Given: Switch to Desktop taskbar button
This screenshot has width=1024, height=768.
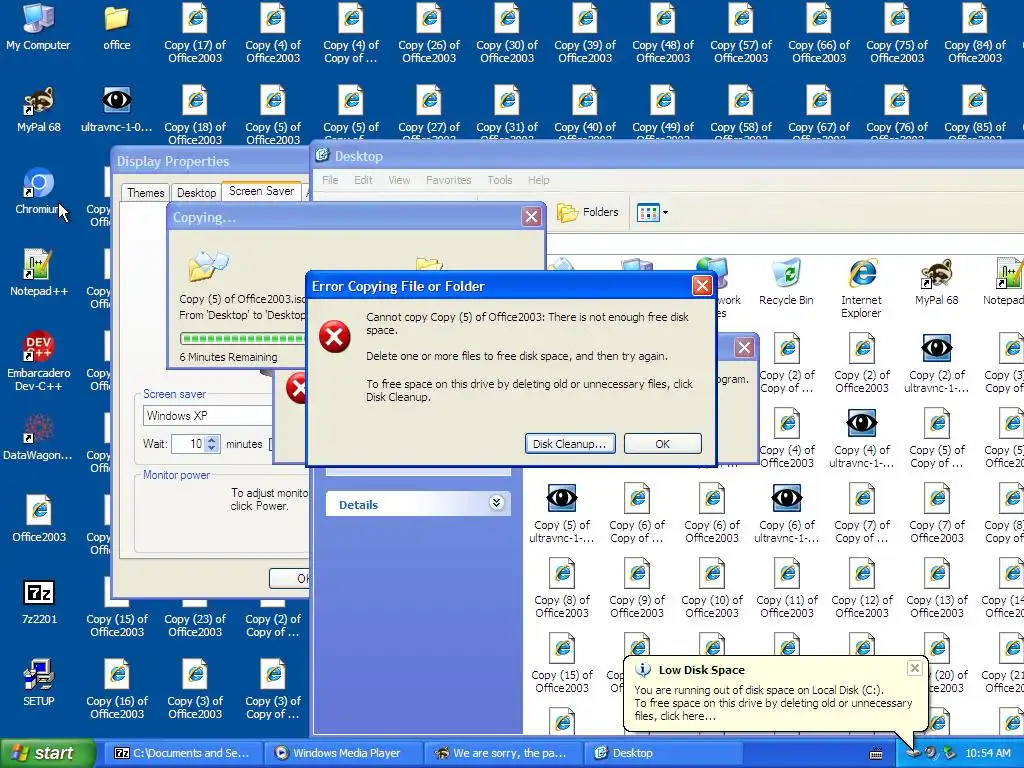Looking at the screenshot, I should point(662,753).
